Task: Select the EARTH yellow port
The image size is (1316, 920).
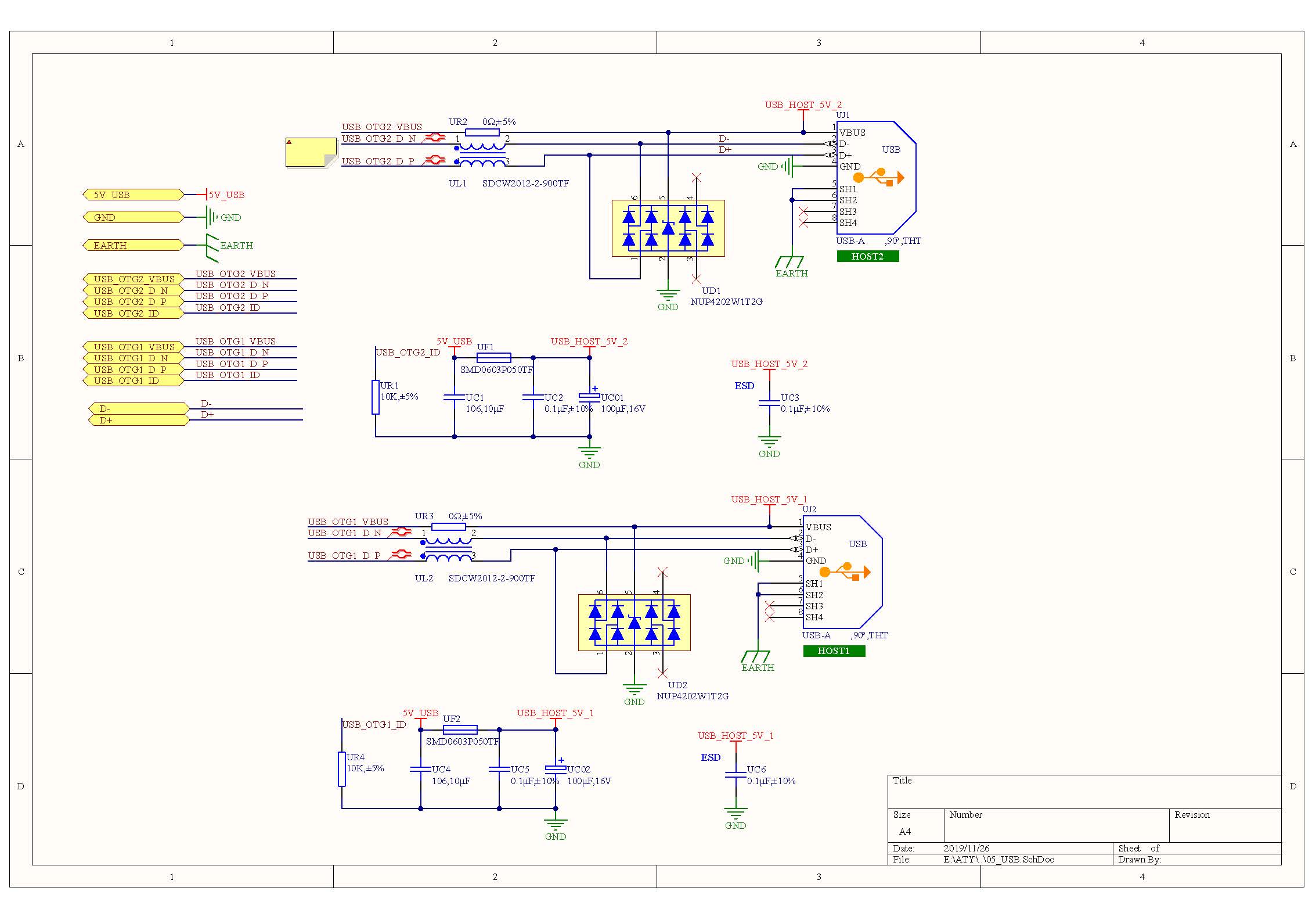Action: (134, 245)
